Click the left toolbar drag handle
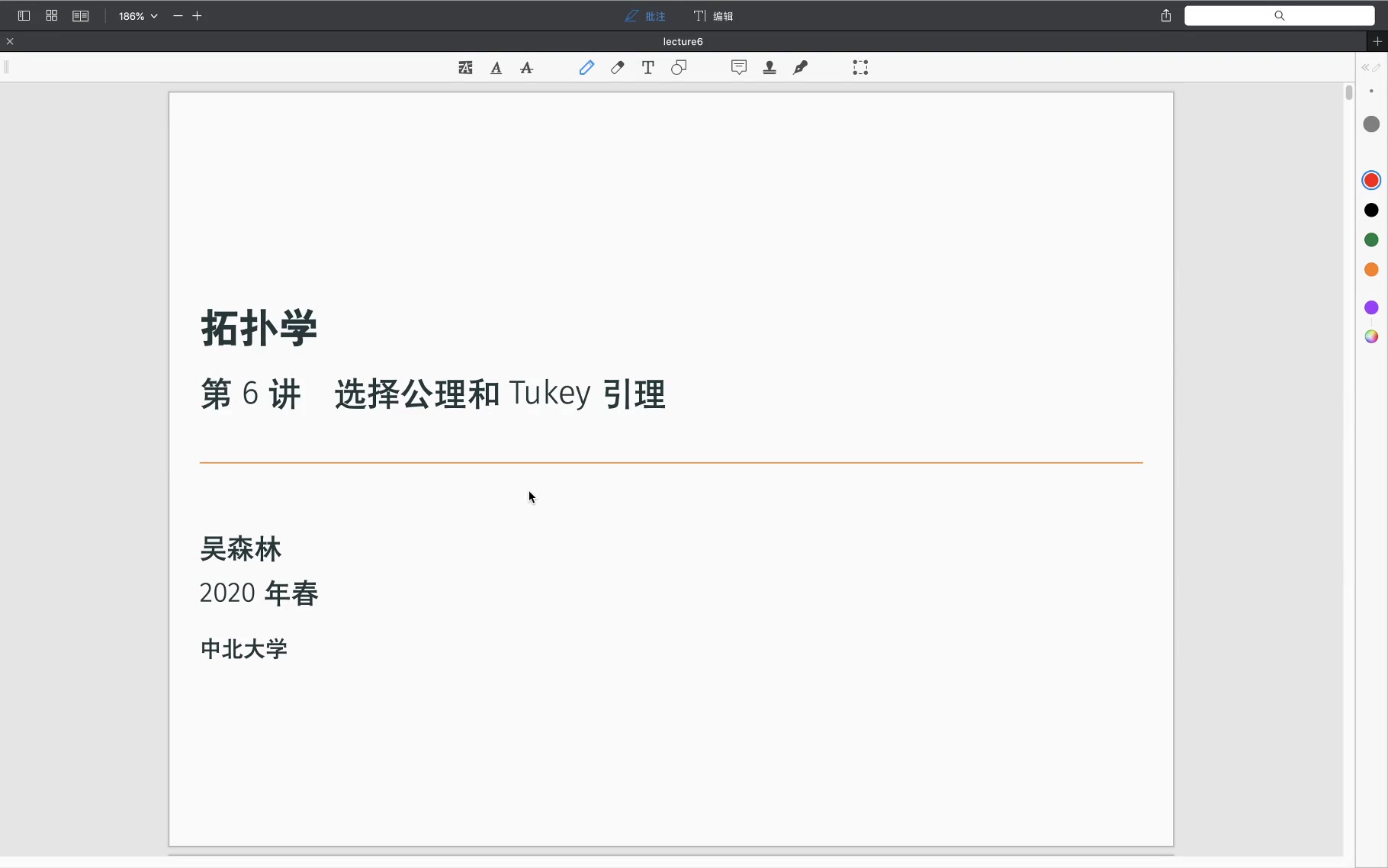 point(6,67)
